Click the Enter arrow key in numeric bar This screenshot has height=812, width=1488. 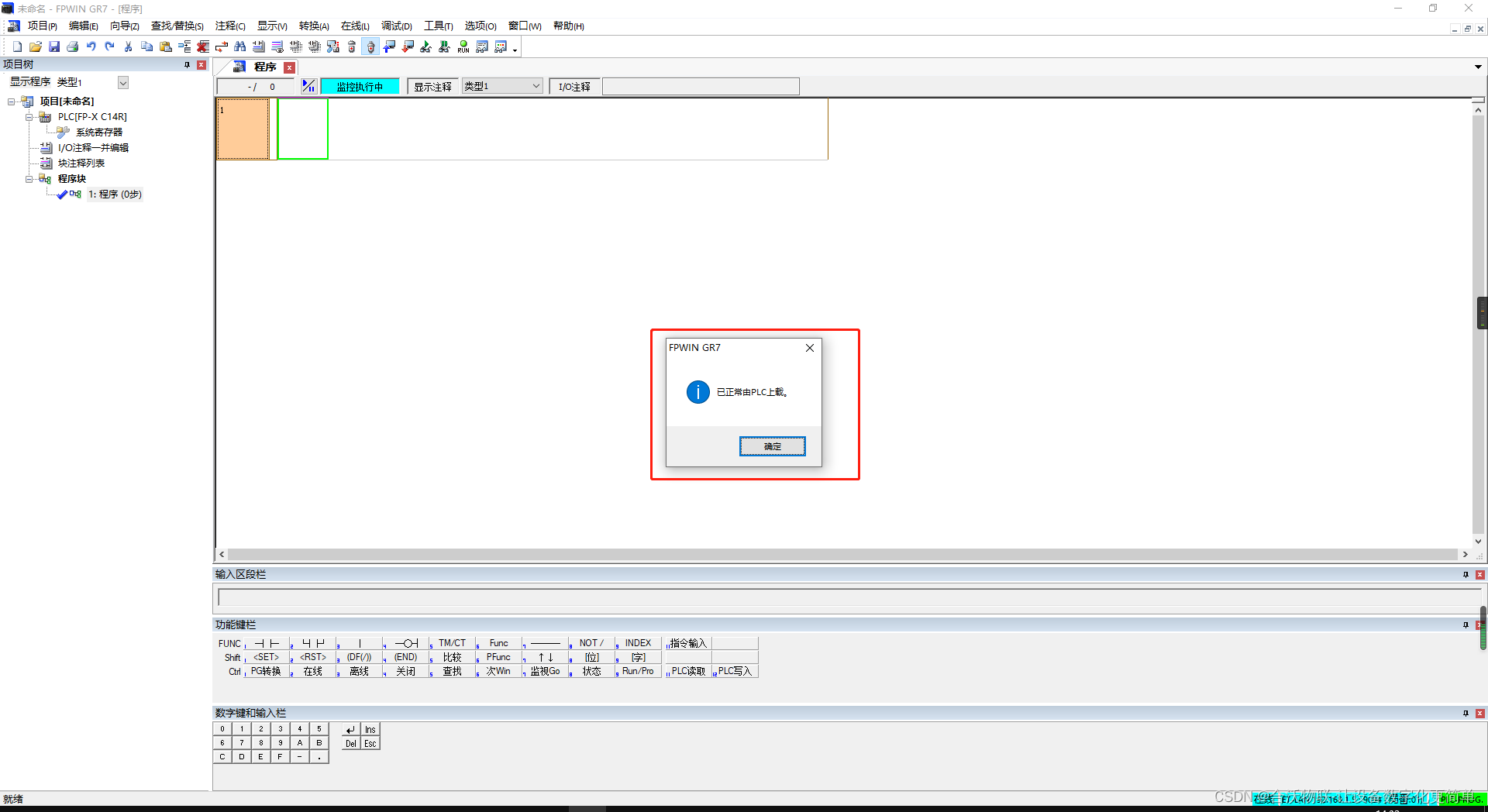[351, 730]
